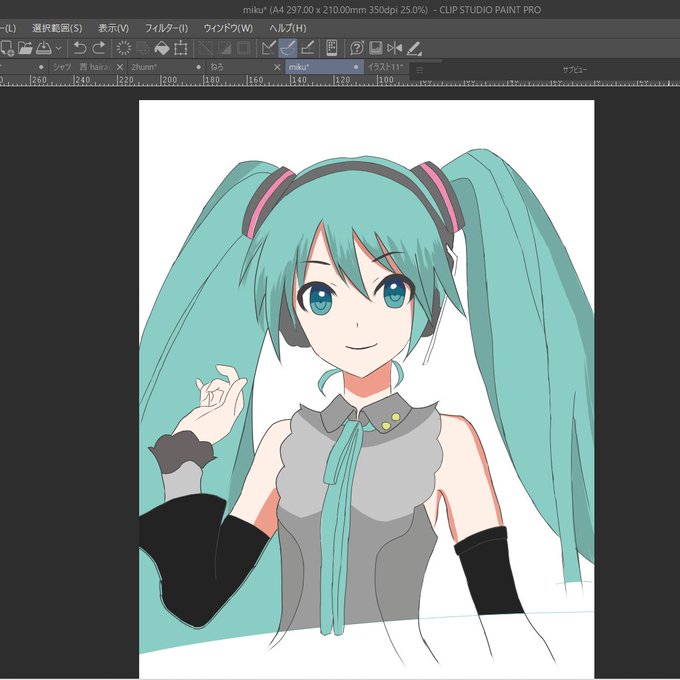The width and height of the screenshot is (680, 680).
Task: Click the Save icon in the toolbar
Action: [44, 48]
